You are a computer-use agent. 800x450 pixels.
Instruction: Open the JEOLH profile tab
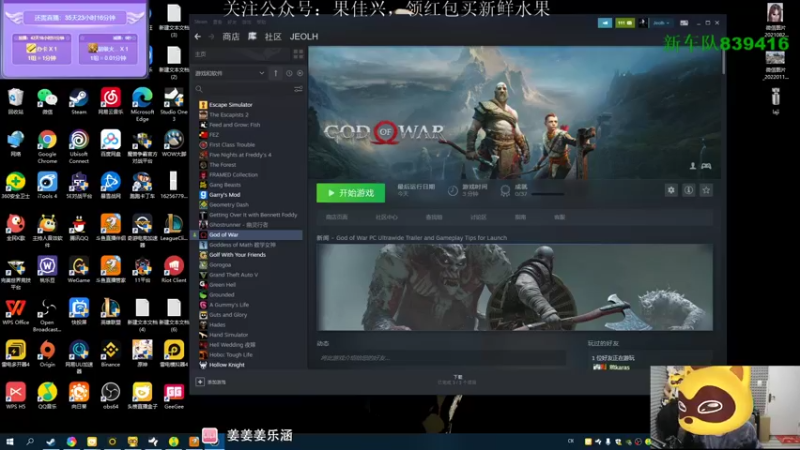pyautogui.click(x=304, y=37)
